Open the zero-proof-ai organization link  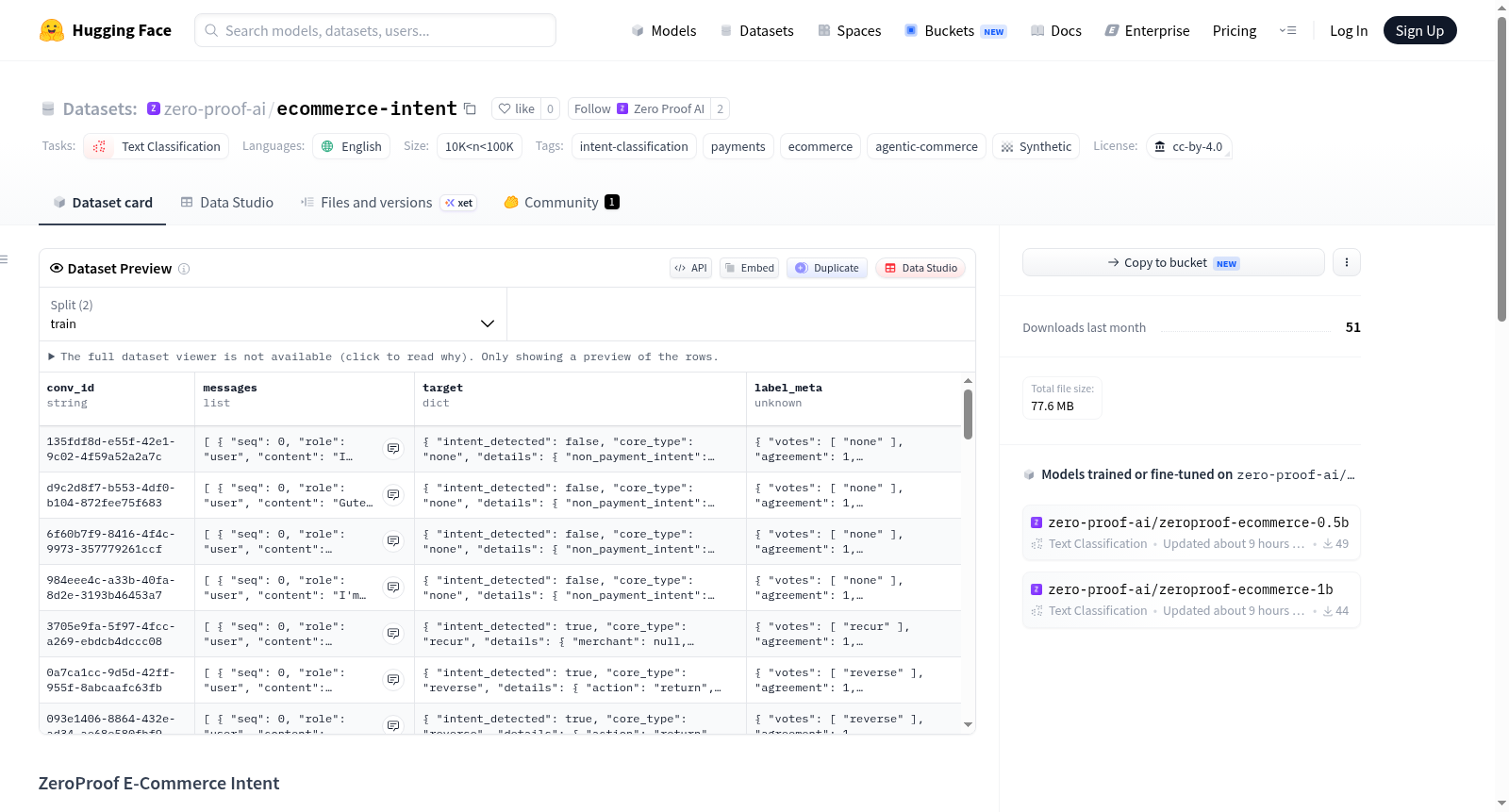[x=215, y=109]
